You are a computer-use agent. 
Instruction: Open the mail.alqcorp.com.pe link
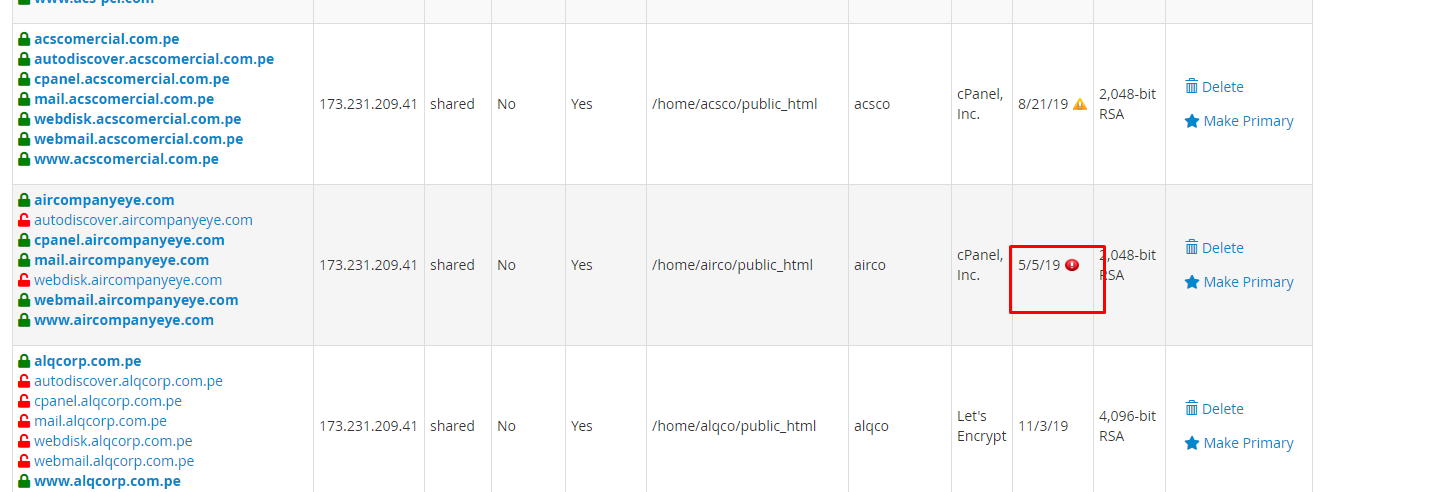pos(100,421)
